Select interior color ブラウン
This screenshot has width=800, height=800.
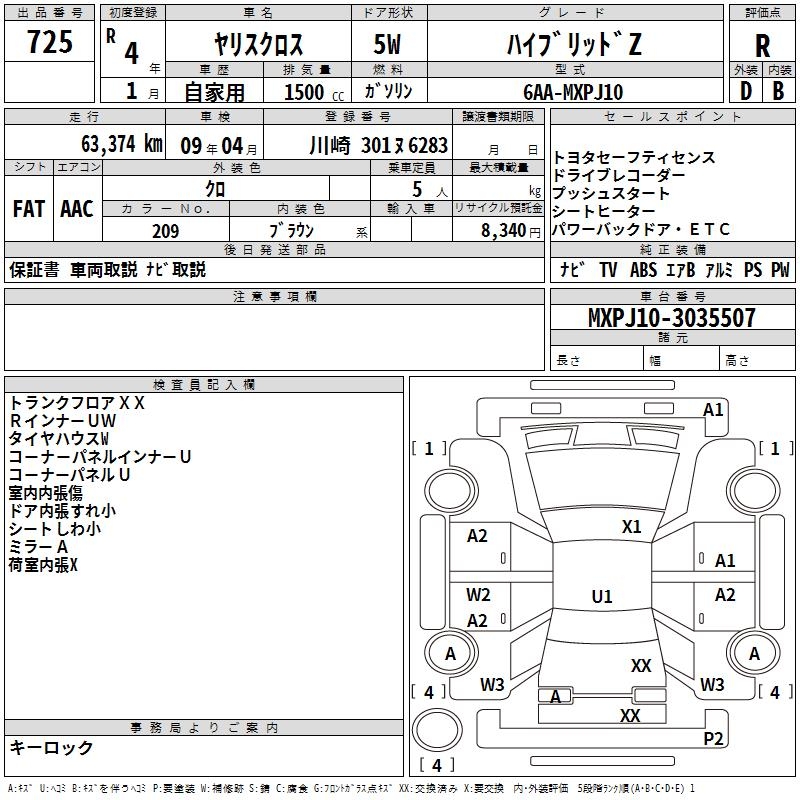tap(291, 231)
